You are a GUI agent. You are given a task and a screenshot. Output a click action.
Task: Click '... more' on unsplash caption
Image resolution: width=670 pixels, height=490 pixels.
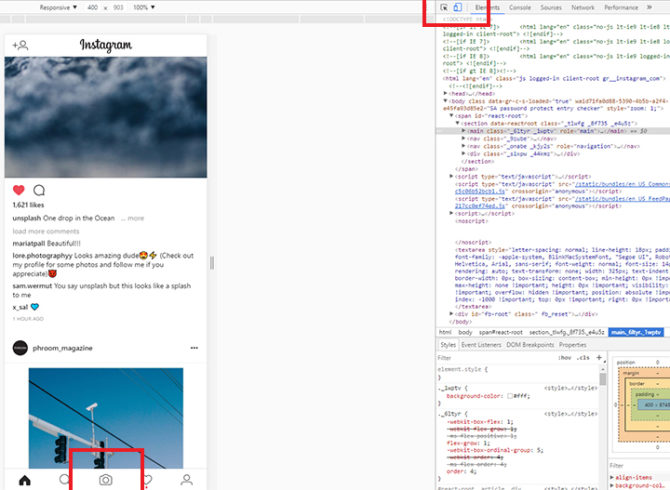132,218
